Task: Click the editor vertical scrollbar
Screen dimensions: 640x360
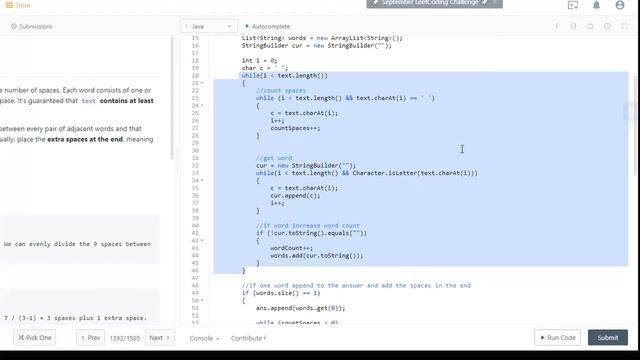Action: pyautogui.click(x=636, y=127)
